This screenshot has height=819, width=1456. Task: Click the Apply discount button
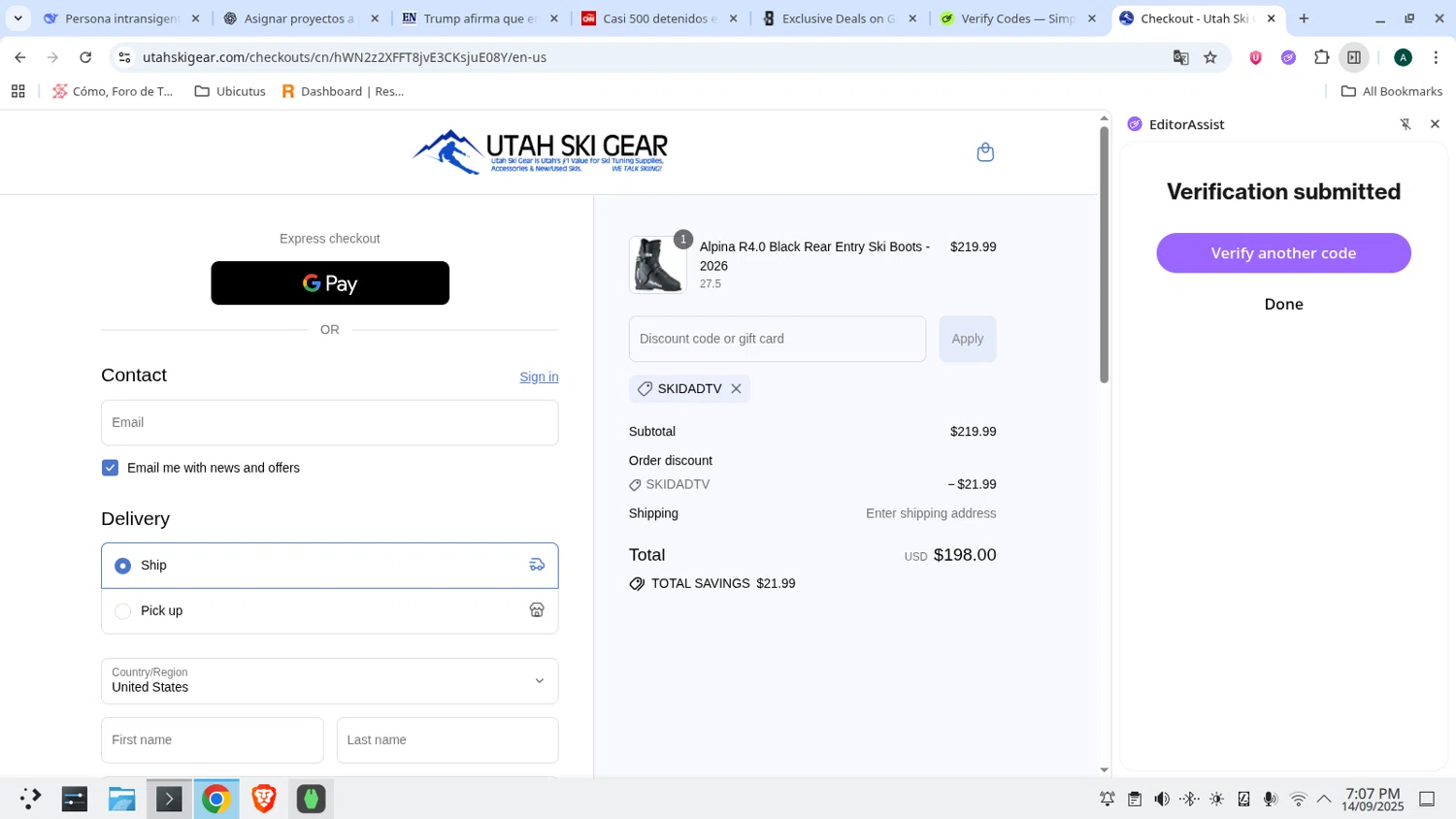[x=968, y=339]
